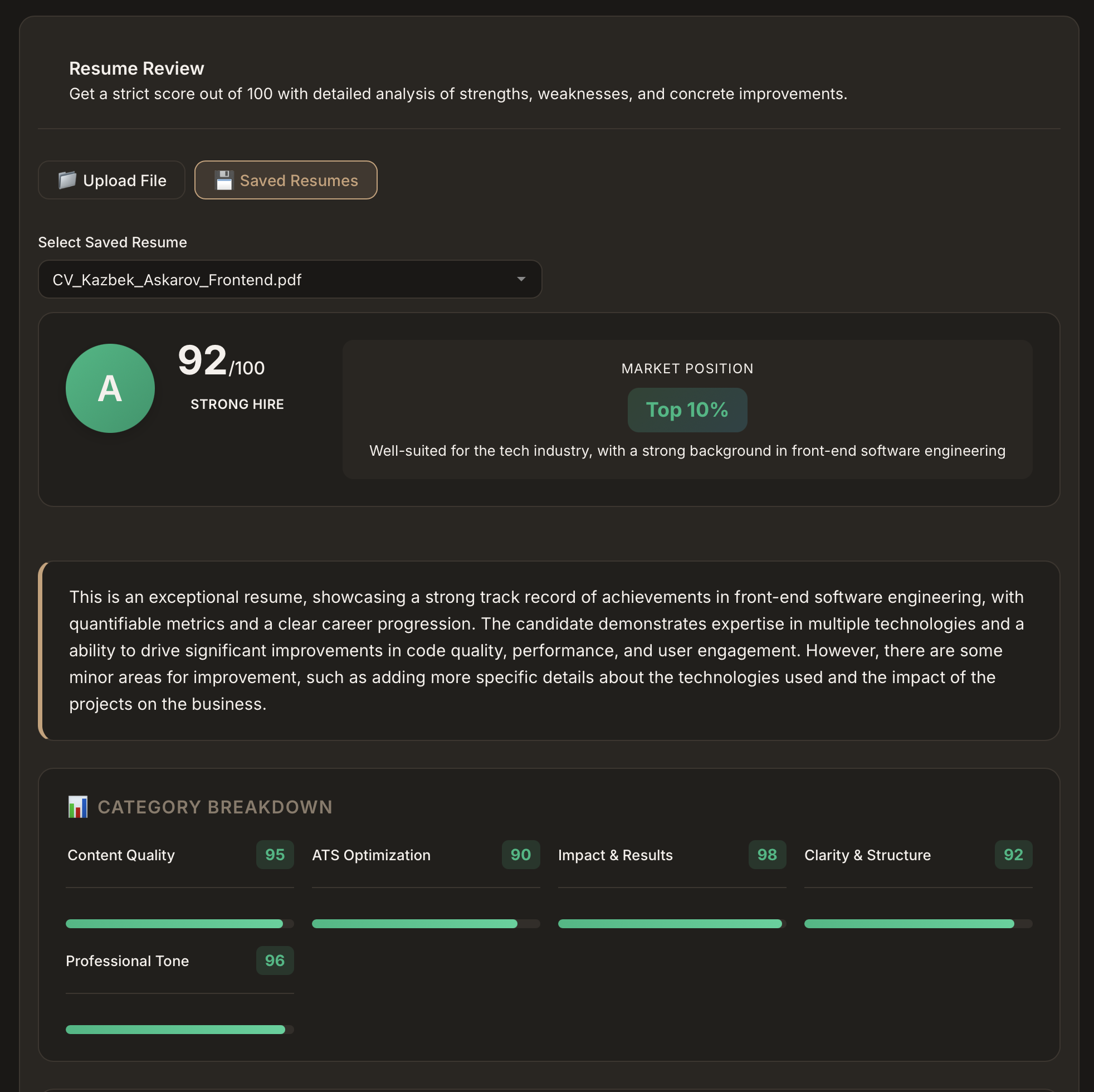The height and width of the screenshot is (1092, 1094).
Task: Click the Content Quality progress bar
Action: click(x=174, y=924)
